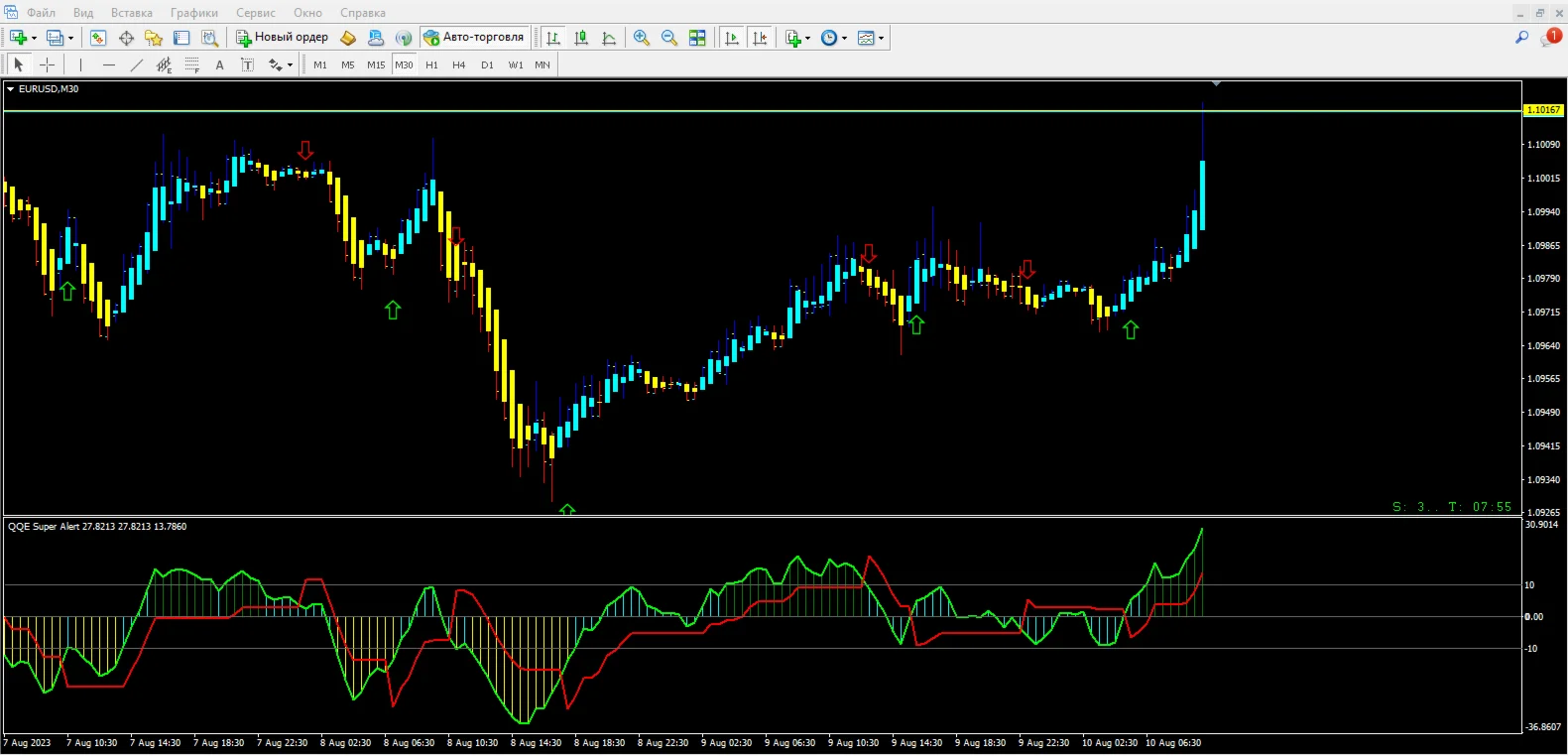The image size is (1568, 756).
Task: Select the Horizontal Line drawing tool
Action: pos(108,64)
